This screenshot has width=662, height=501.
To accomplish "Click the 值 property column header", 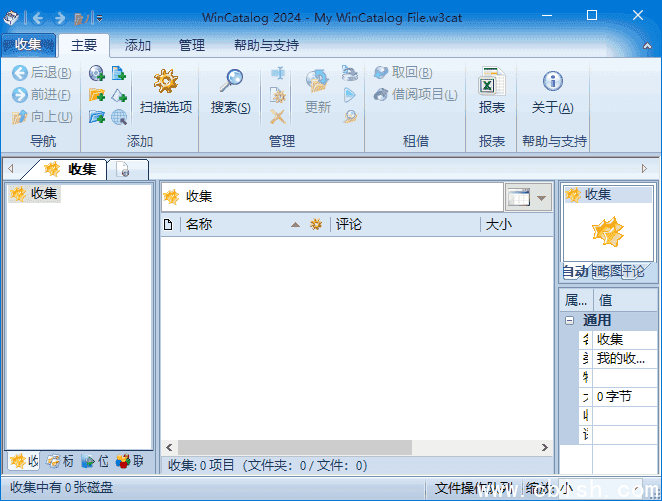I will pos(625,301).
